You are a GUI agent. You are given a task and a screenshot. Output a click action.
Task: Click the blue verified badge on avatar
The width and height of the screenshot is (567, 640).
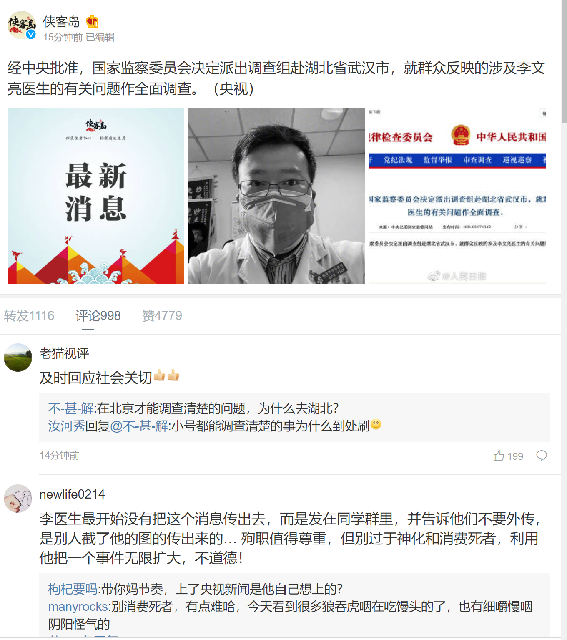coord(31,35)
